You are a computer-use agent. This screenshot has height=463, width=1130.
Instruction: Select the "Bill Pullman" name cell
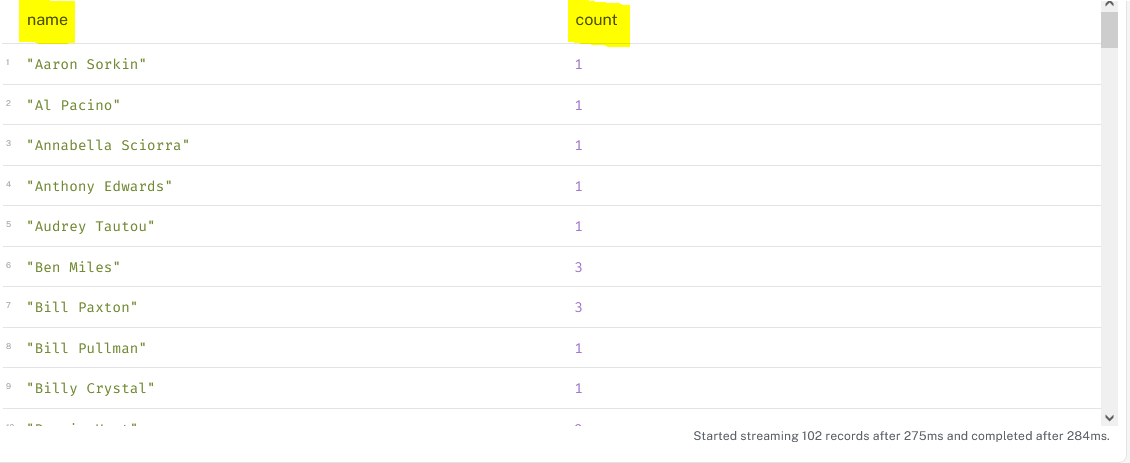pos(87,348)
